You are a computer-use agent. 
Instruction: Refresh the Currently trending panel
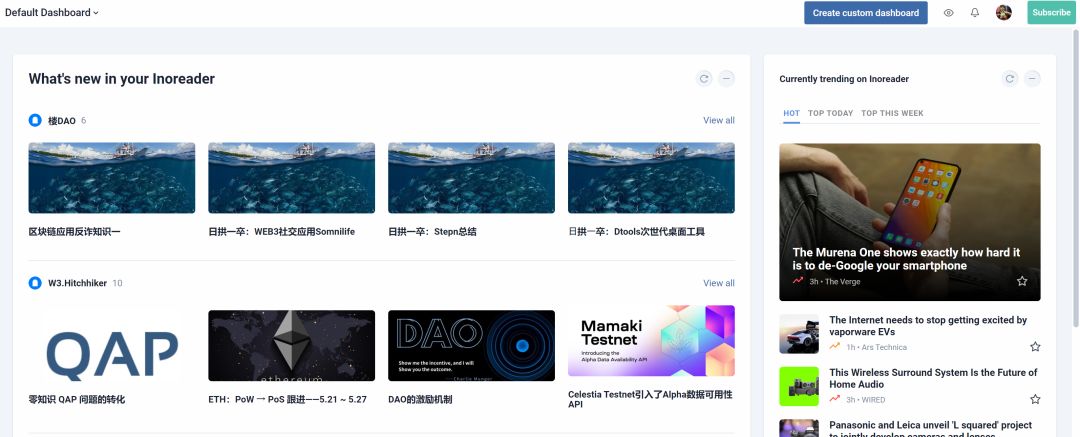click(x=1010, y=79)
